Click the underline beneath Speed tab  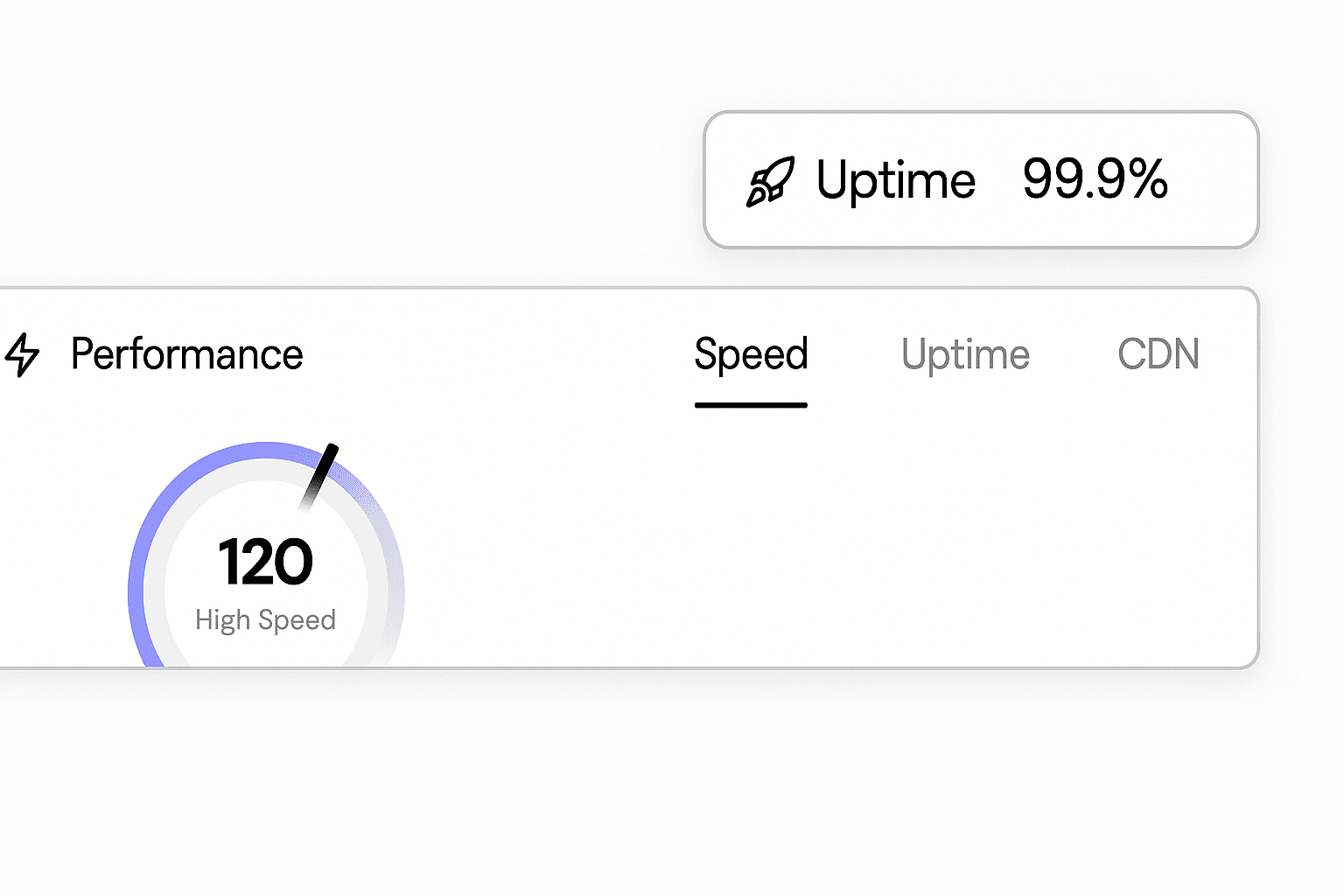click(751, 405)
